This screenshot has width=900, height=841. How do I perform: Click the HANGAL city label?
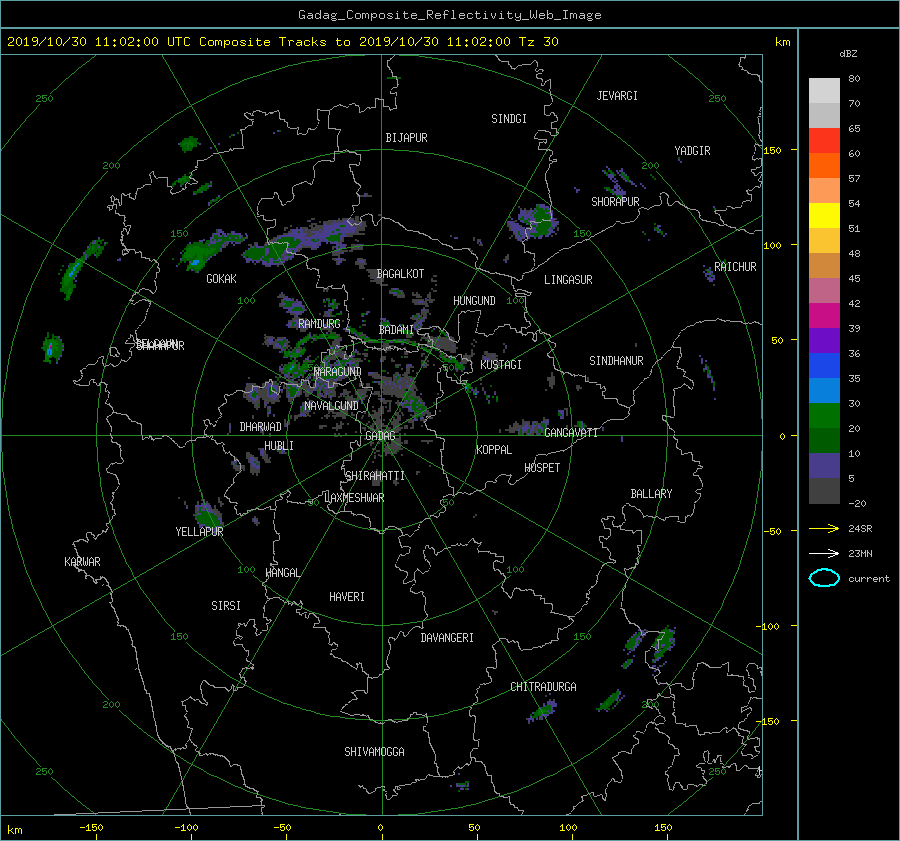283,573
